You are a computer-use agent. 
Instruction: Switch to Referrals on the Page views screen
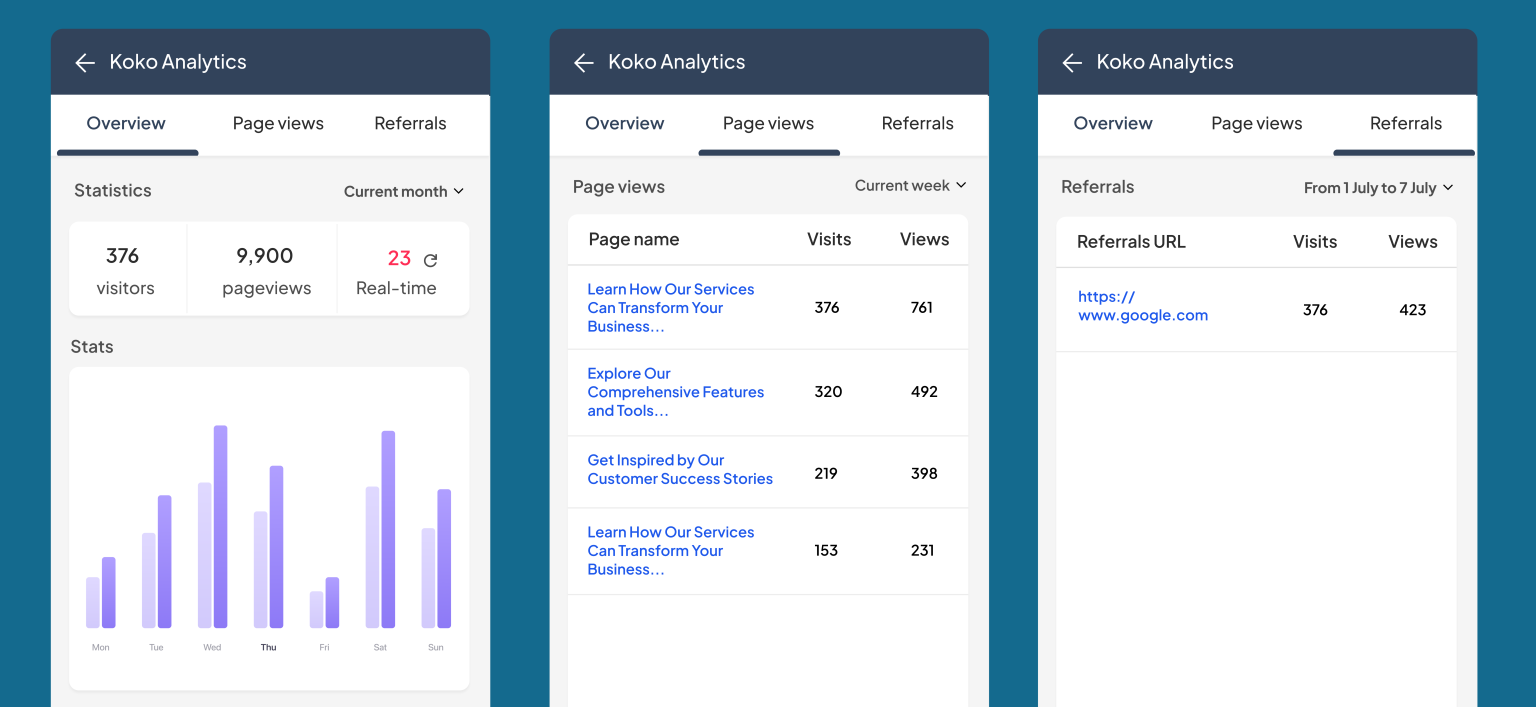917,123
